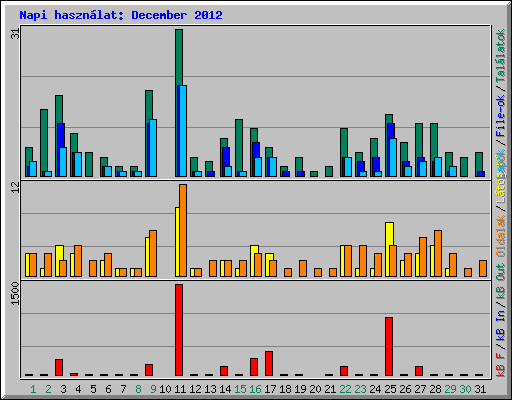The width and height of the screenshot is (512, 400).
Task: Select the tallest red kB bar on day 11
Action: pyautogui.click(x=179, y=330)
